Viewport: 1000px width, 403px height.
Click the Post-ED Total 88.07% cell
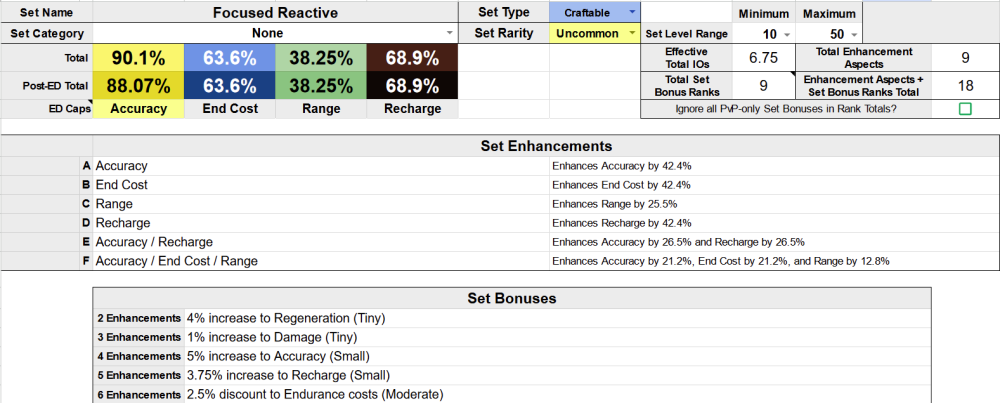(x=138, y=86)
